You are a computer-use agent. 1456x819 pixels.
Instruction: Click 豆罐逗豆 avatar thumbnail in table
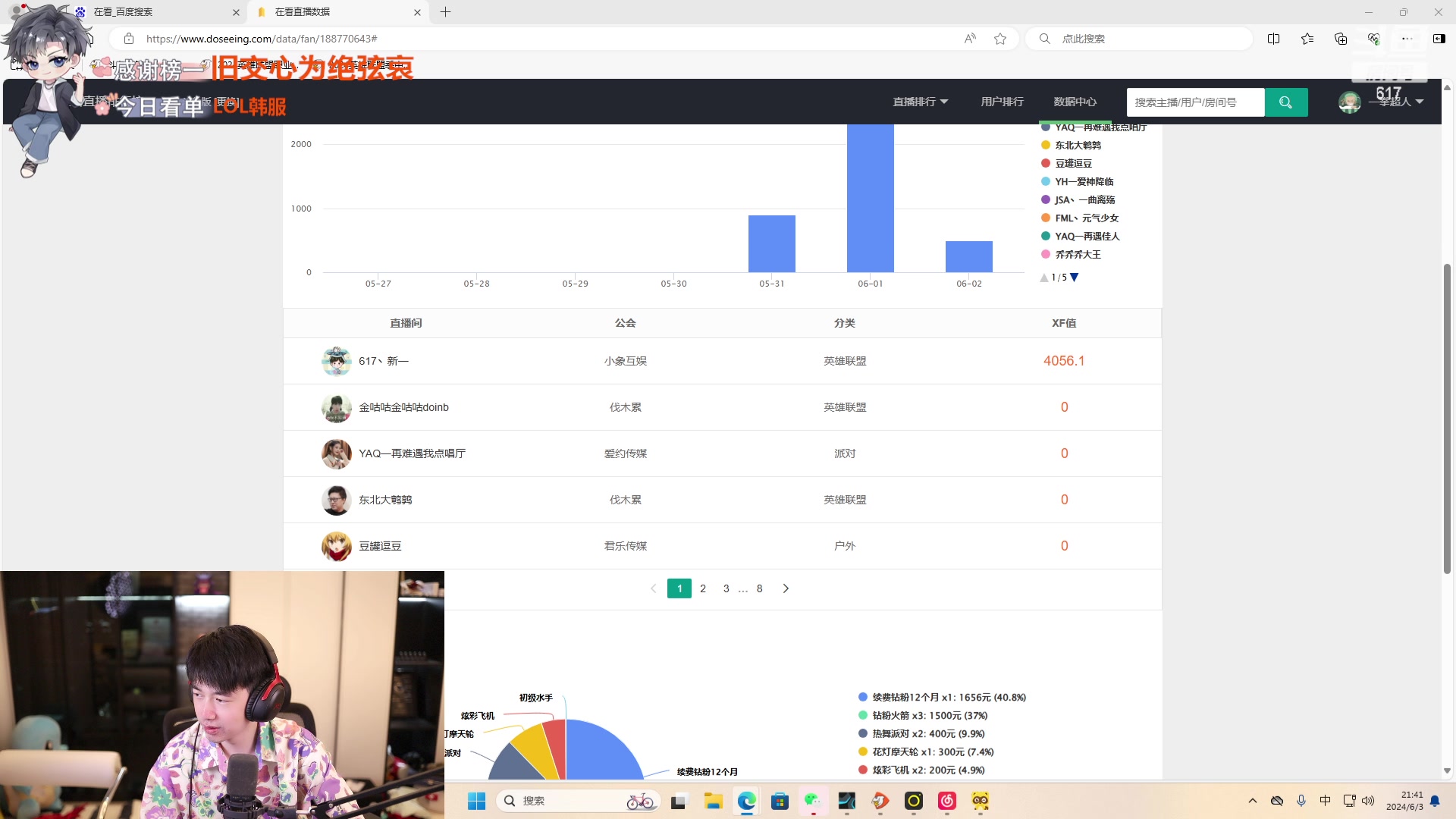pyautogui.click(x=337, y=547)
